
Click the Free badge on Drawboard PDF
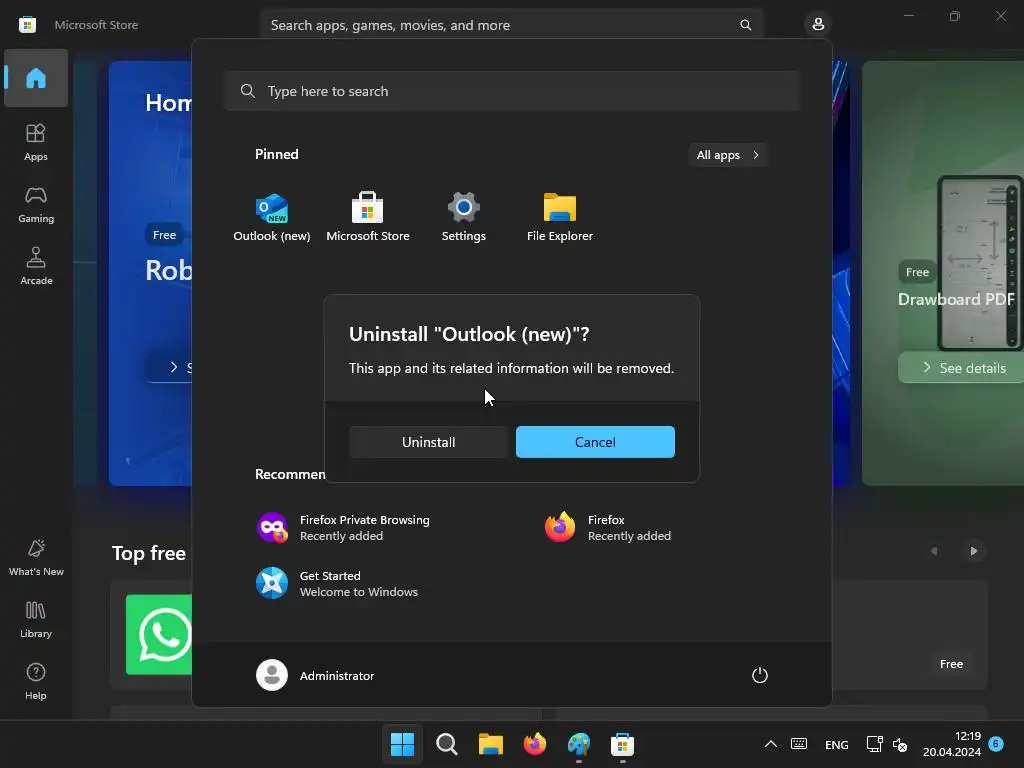(917, 272)
